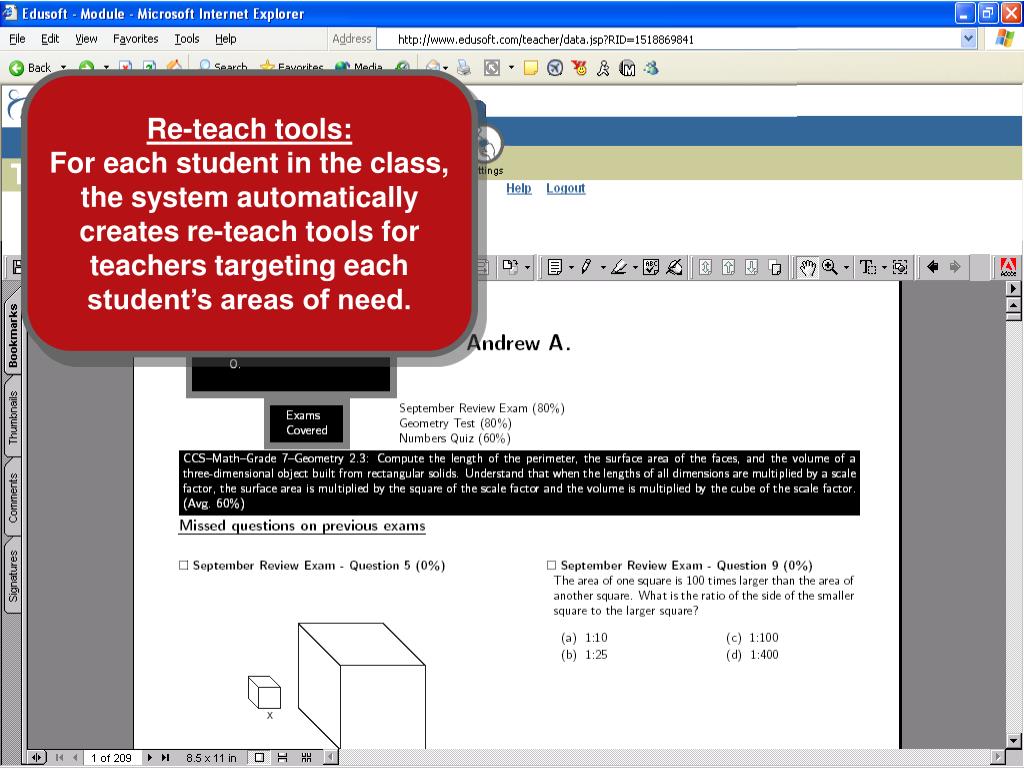
Task: Click the IE Back button
Action: [30, 67]
